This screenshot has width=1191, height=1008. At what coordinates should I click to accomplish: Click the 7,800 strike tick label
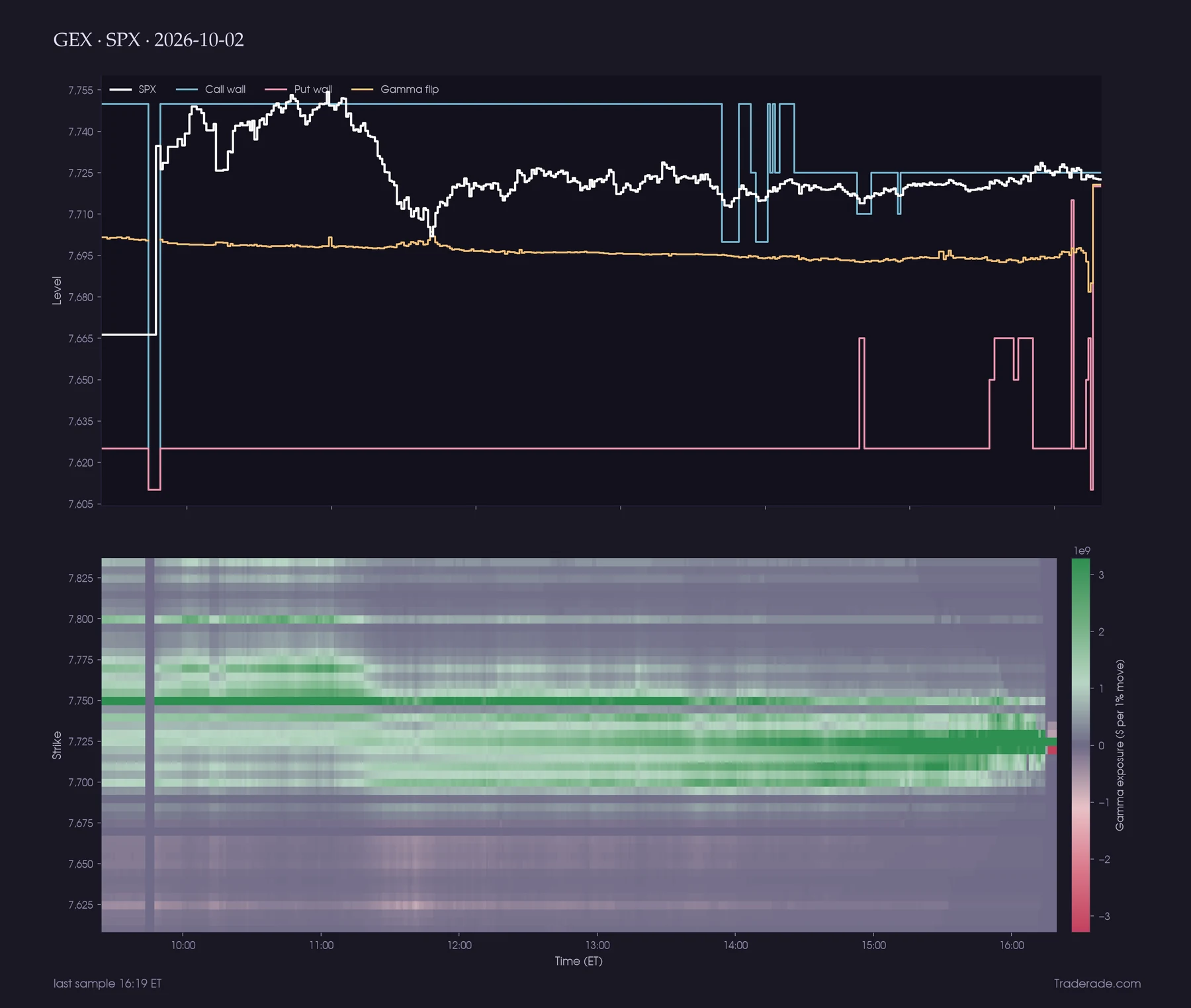[x=81, y=619]
